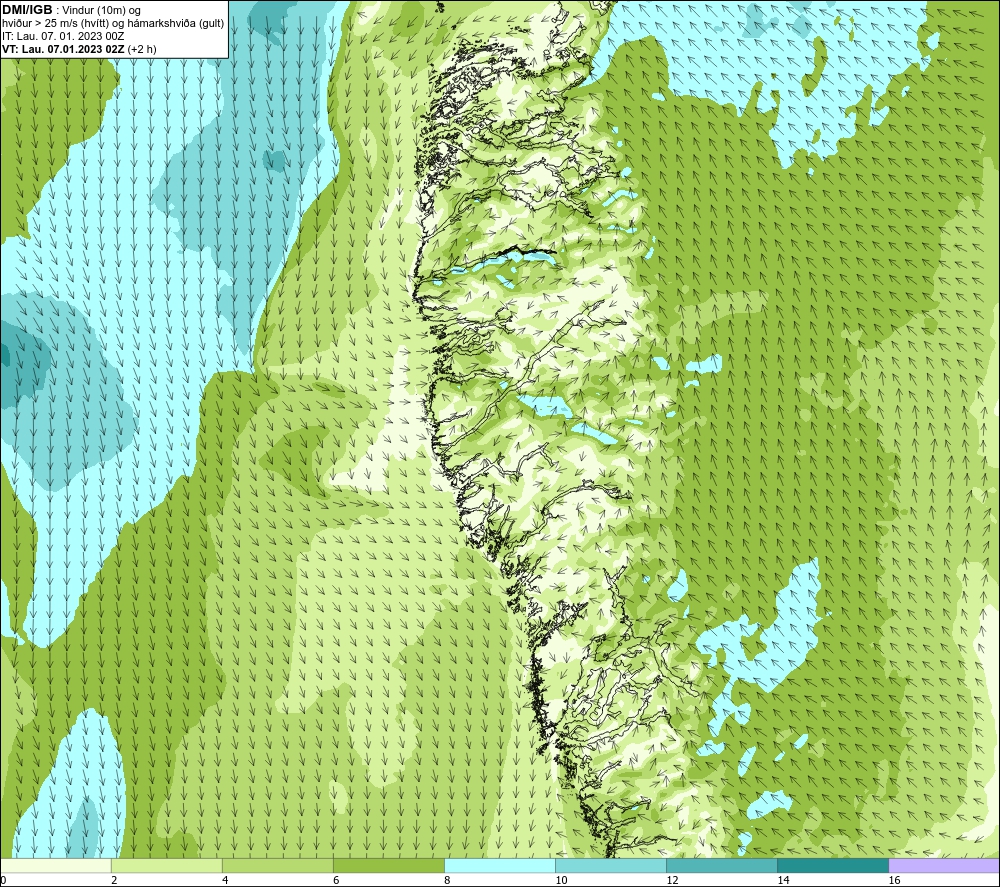Pick the dark green 6–8 m/s legend swatch
1000x887 pixels.
click(388, 865)
